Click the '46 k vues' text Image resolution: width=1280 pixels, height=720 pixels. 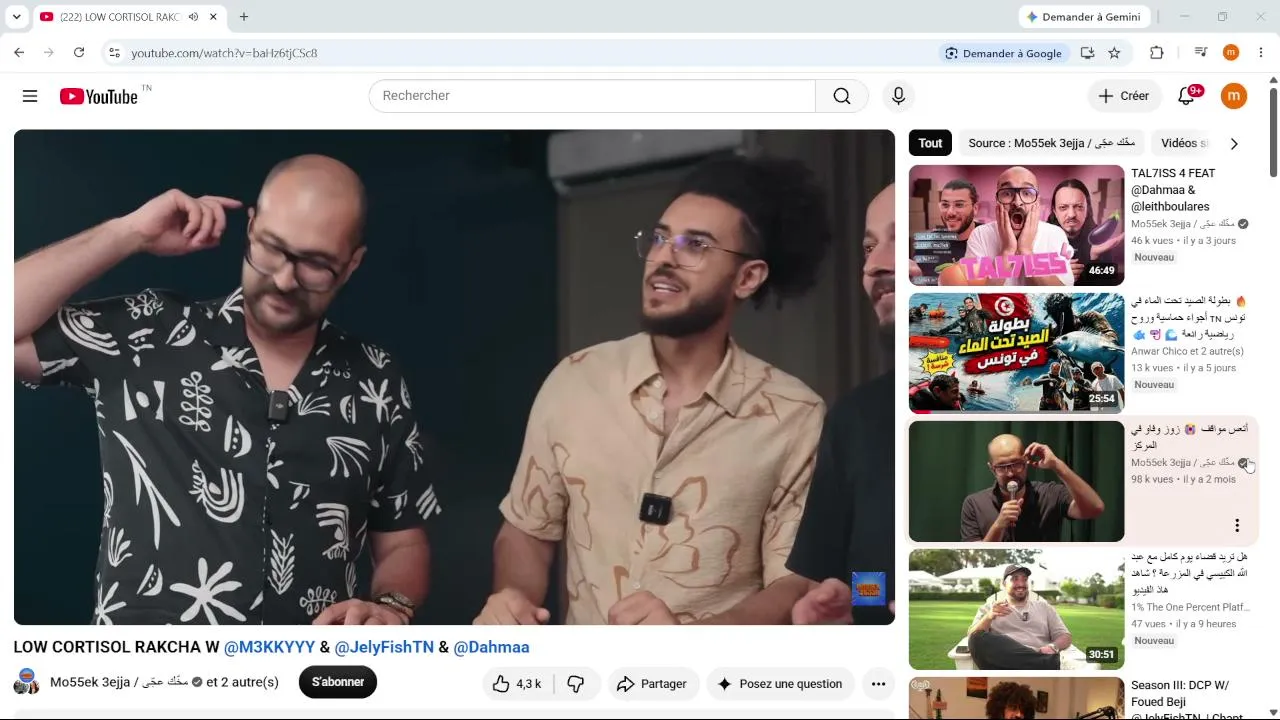point(1152,241)
